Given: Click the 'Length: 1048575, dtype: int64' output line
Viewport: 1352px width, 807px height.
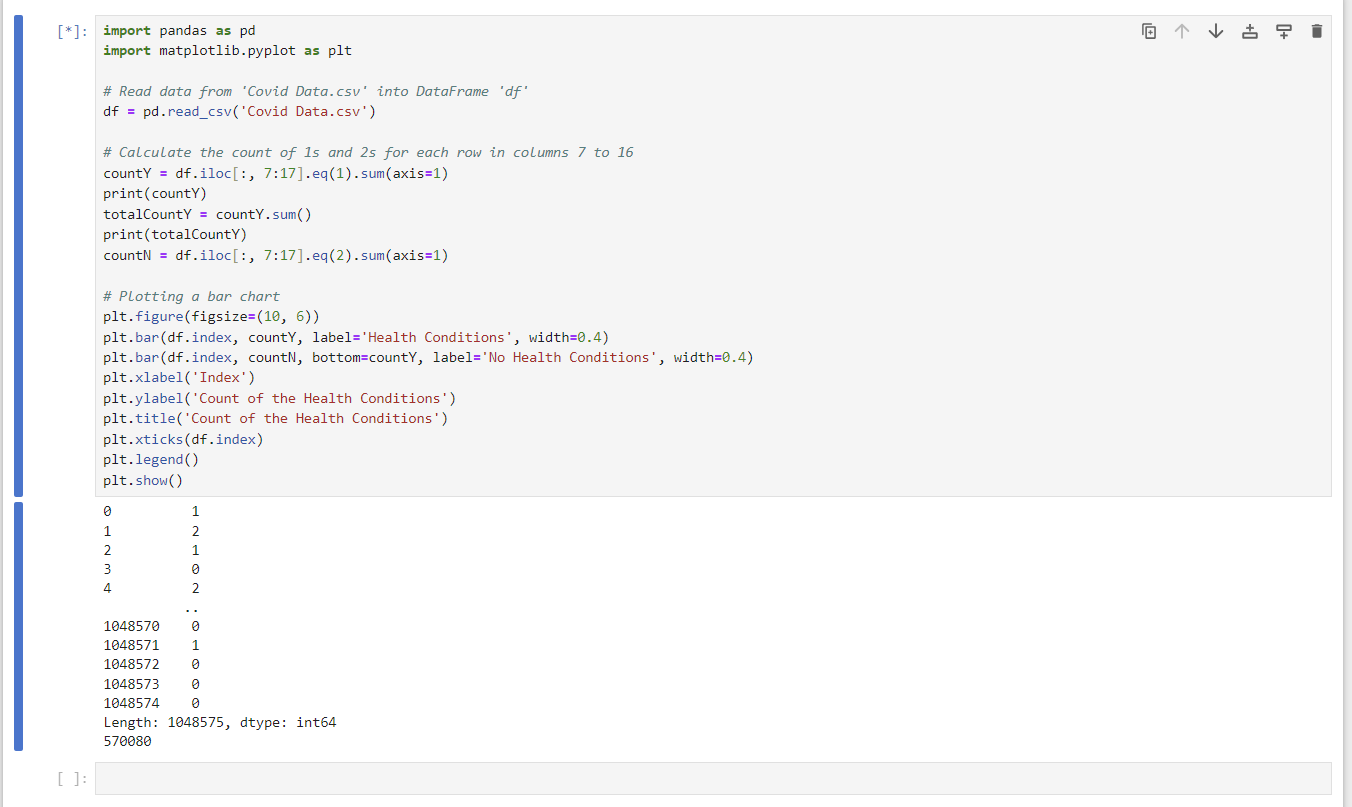Looking at the screenshot, I should click(x=220, y=722).
